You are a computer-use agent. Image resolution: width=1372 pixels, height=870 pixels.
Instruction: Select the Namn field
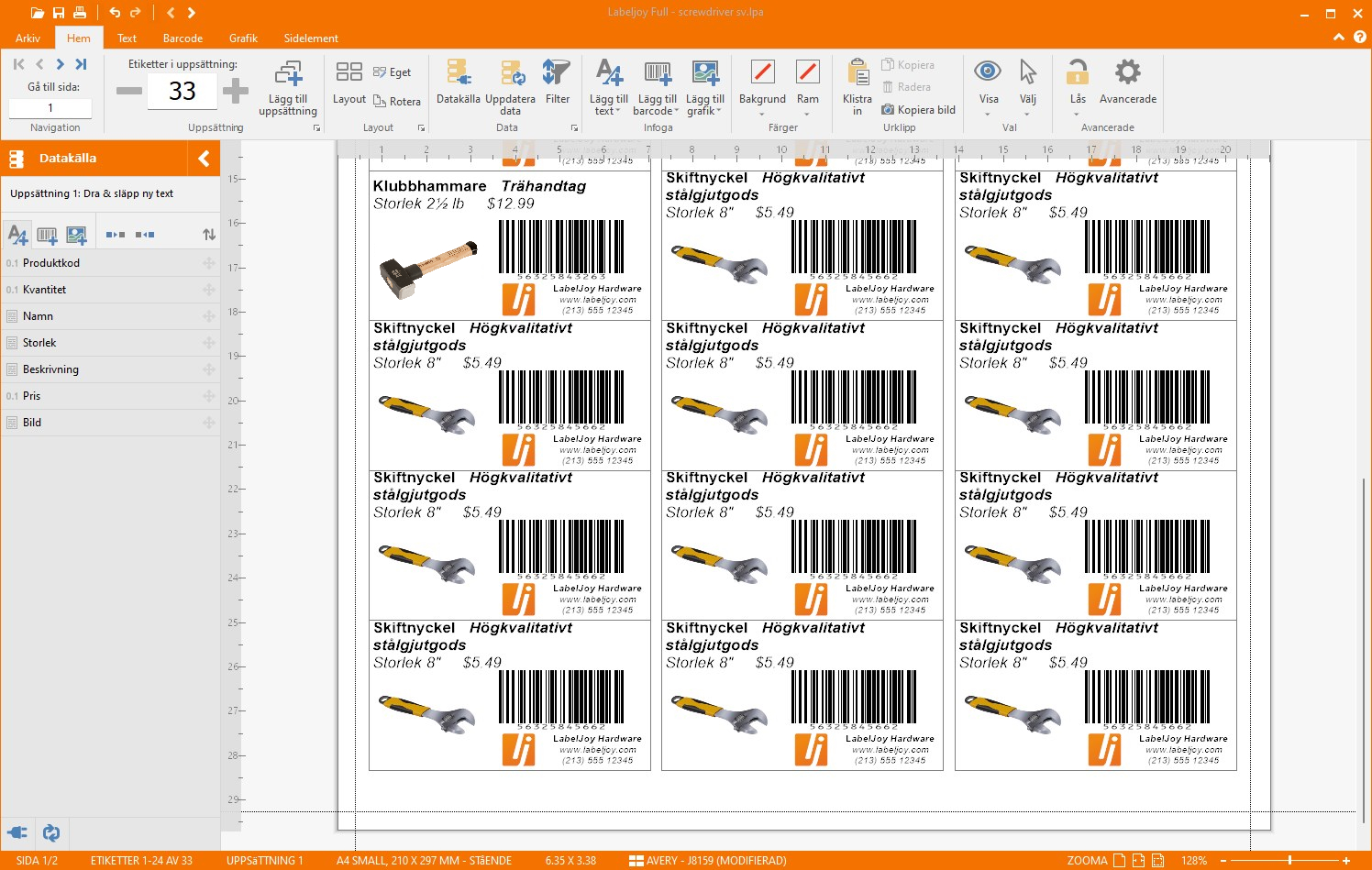(x=110, y=316)
